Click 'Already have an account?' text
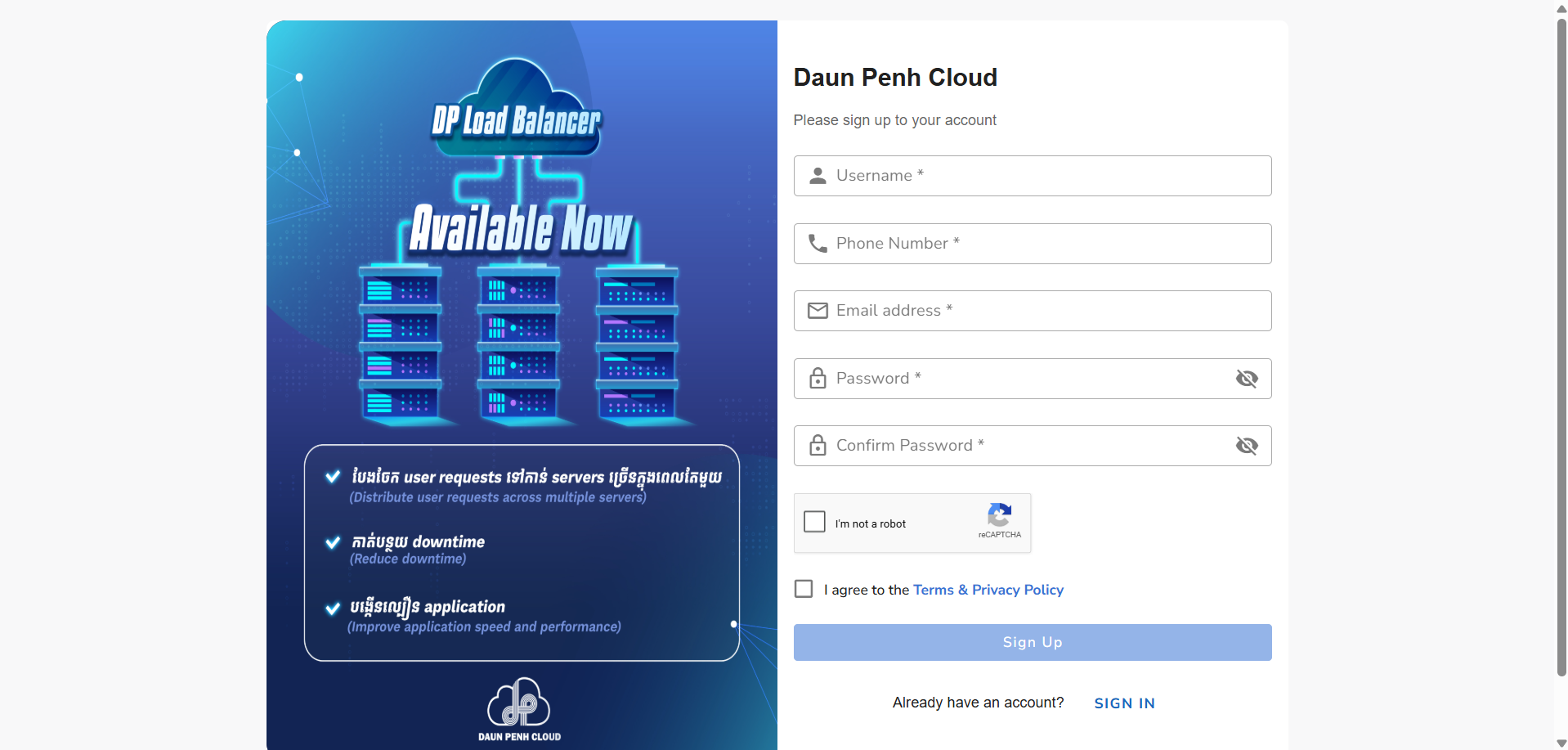The height and width of the screenshot is (750, 1568). 978,703
